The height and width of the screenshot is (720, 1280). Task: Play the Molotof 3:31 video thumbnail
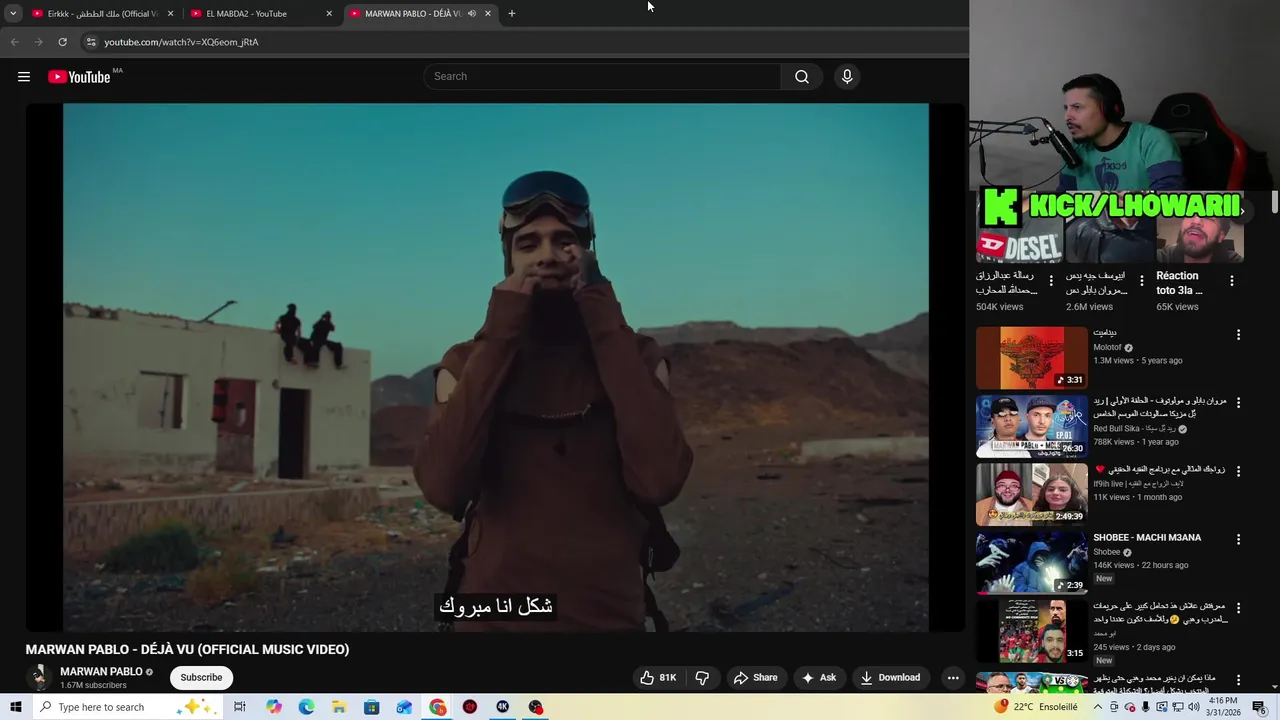coord(1031,357)
